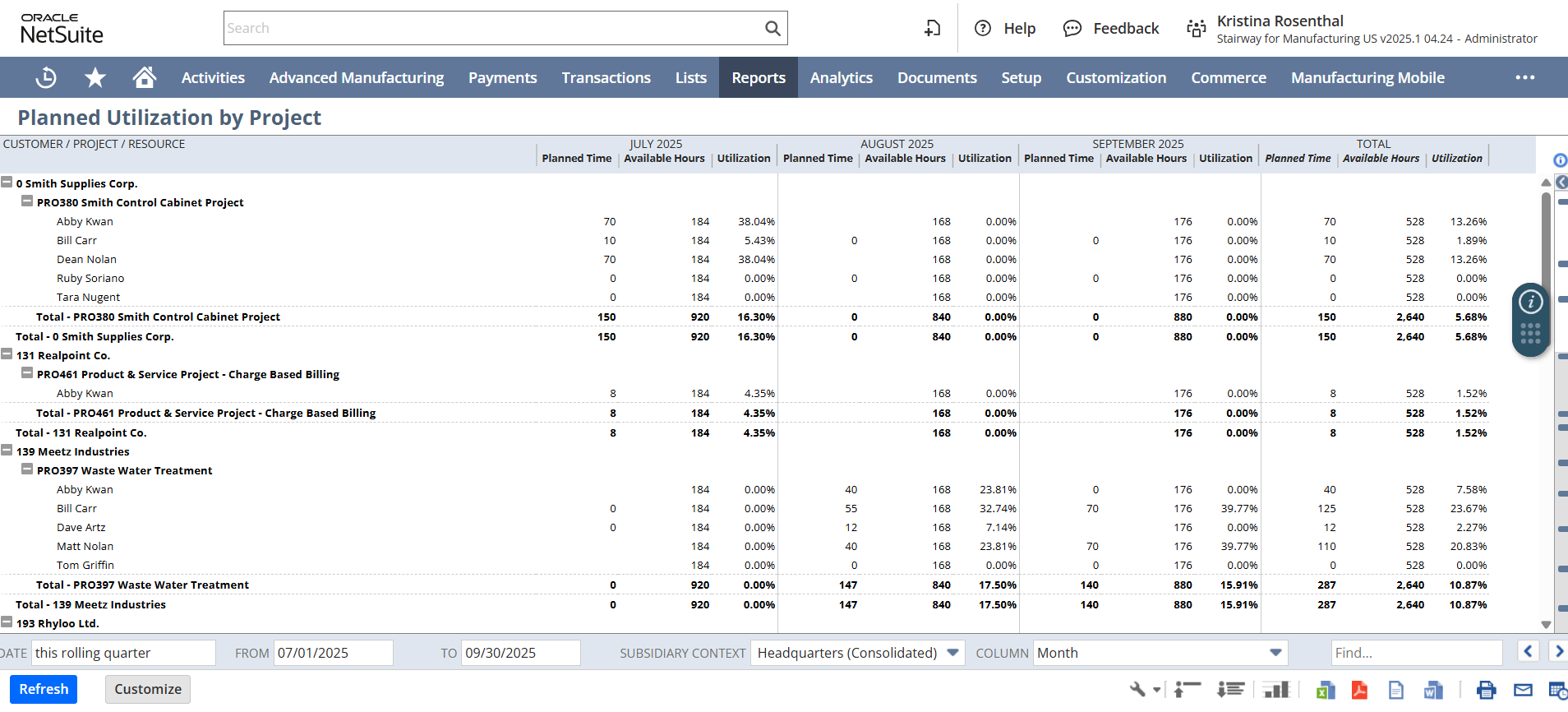Click in the global Search field
Screen dimensions: 1568x712
click(x=493, y=28)
